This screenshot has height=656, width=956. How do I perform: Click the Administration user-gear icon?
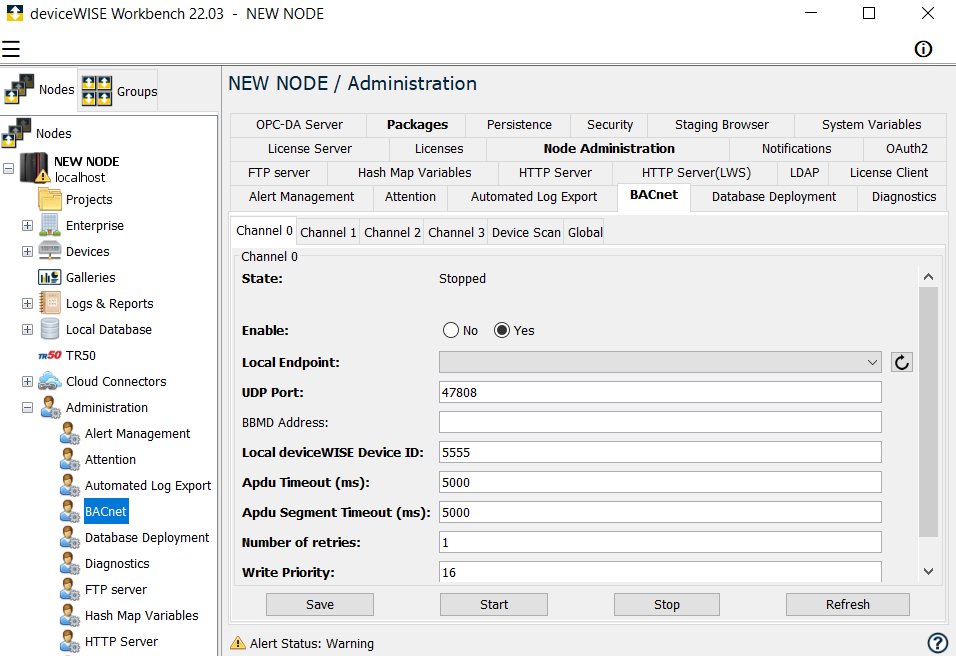[x=50, y=407]
